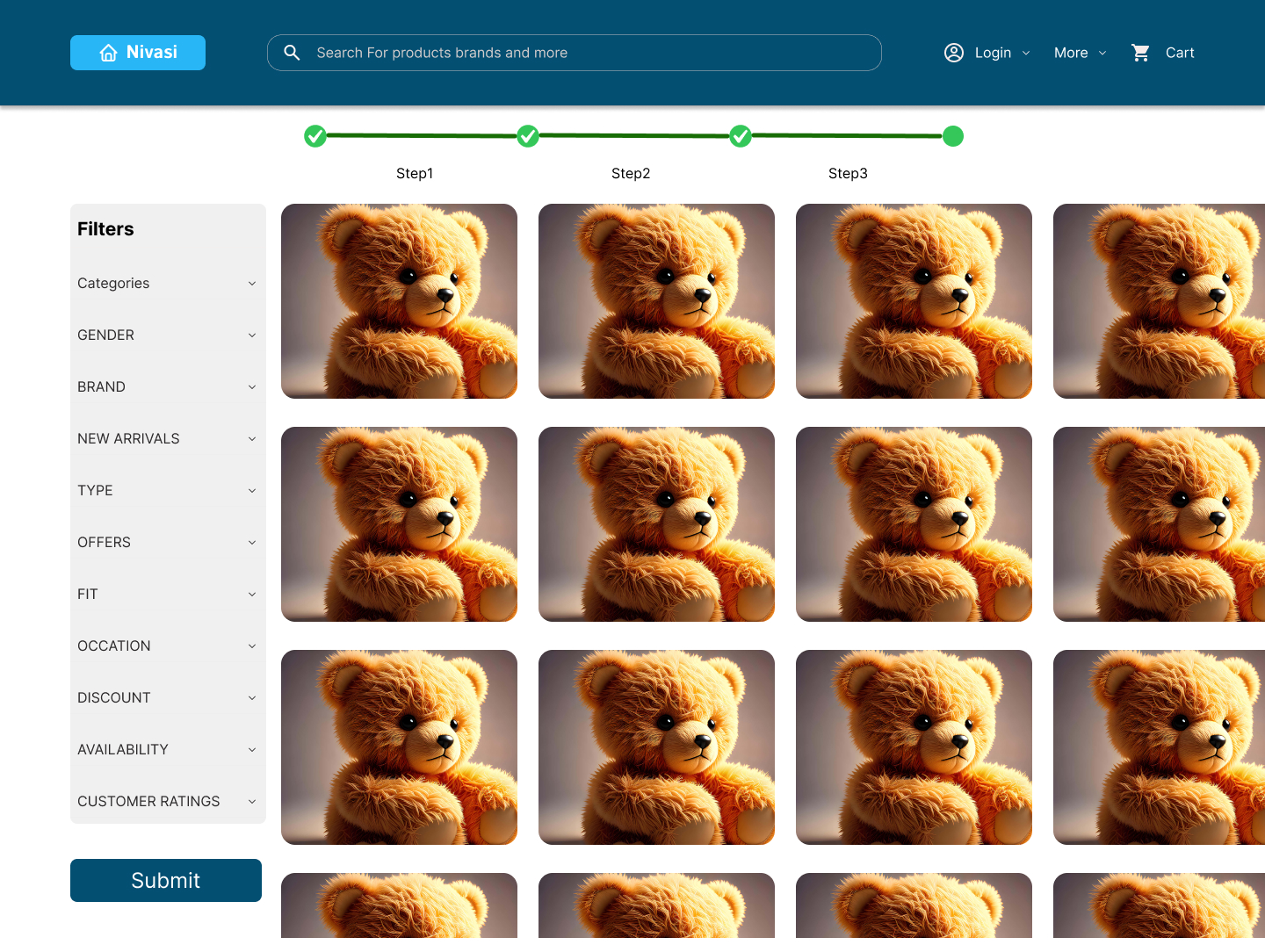
Task: Click the user profile icon
Action: click(x=954, y=53)
